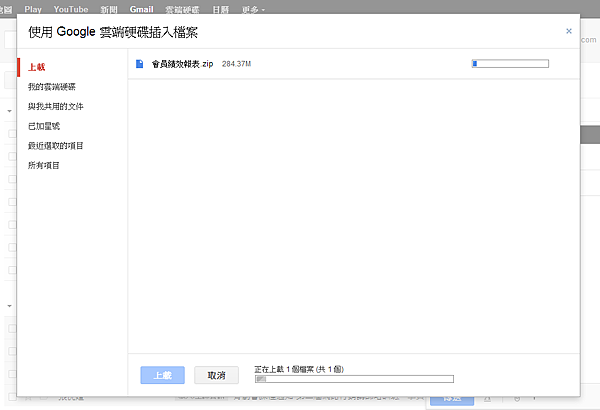The image size is (600, 410).
Task: Click the blue file icon beside 會員績效報表.zip
Action: coord(140,64)
